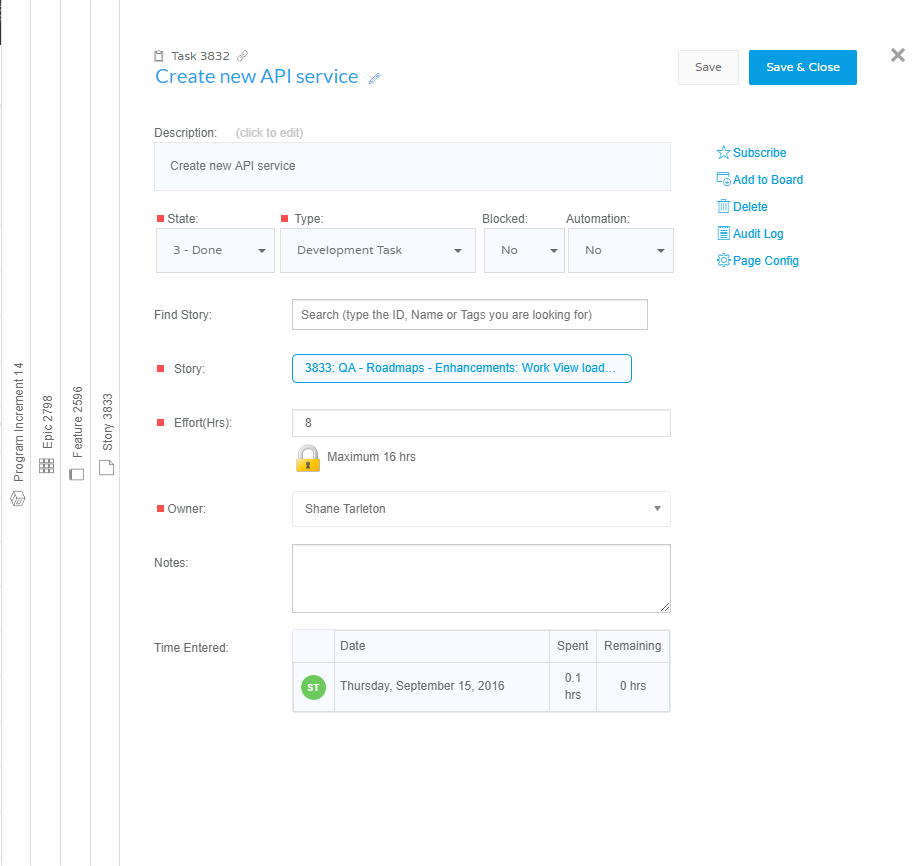Image resolution: width=922 pixels, height=866 pixels.
Task: Click the Delete trash icon
Action: tap(722, 206)
